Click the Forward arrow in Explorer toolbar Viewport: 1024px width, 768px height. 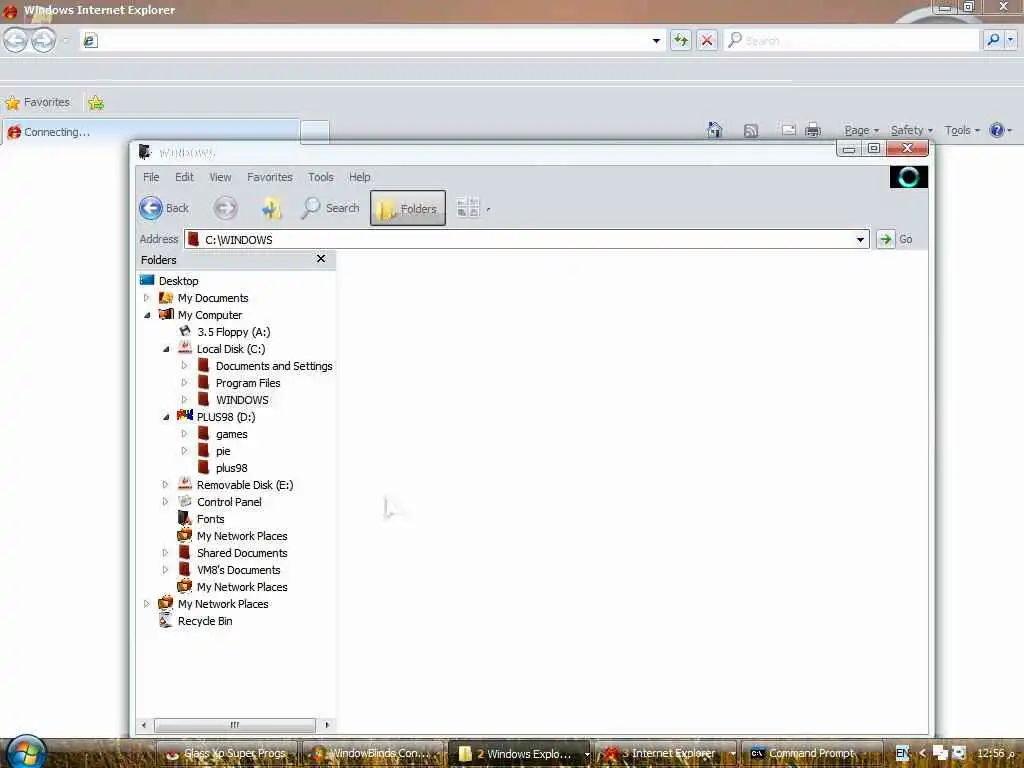(x=225, y=208)
